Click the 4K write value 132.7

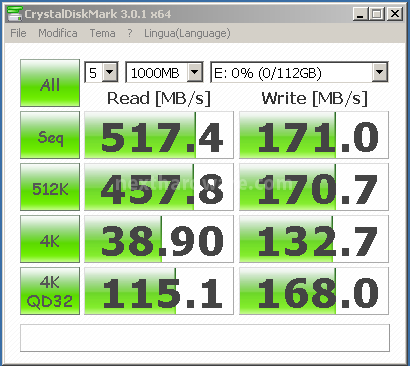click(x=314, y=239)
